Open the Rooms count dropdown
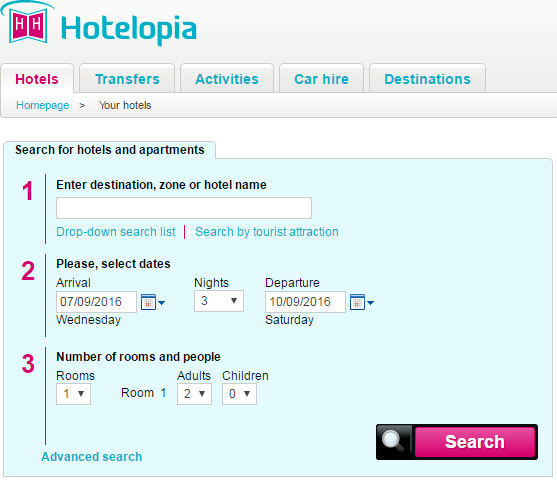Viewport: 557px width, 481px height. point(74,394)
